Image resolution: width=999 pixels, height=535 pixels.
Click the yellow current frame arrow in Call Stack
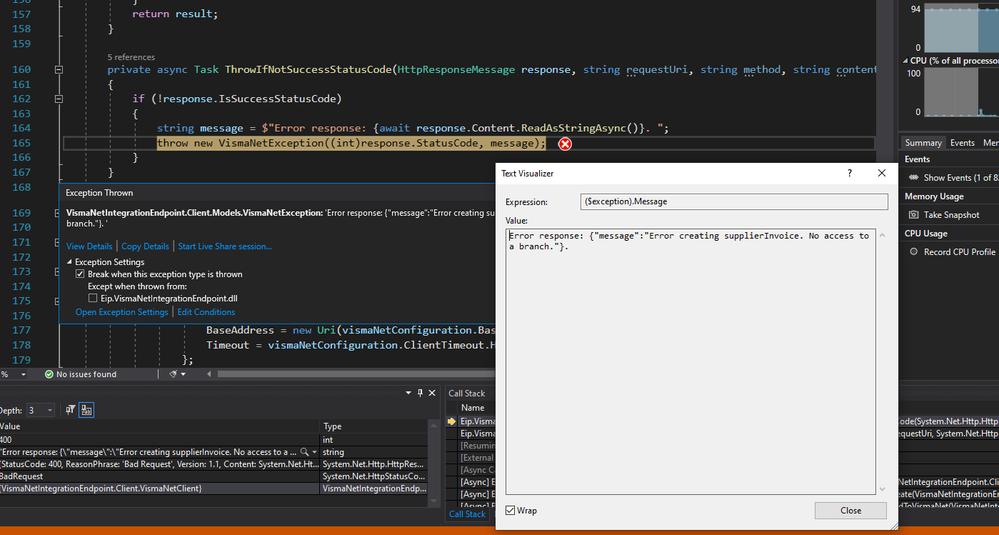pos(452,422)
